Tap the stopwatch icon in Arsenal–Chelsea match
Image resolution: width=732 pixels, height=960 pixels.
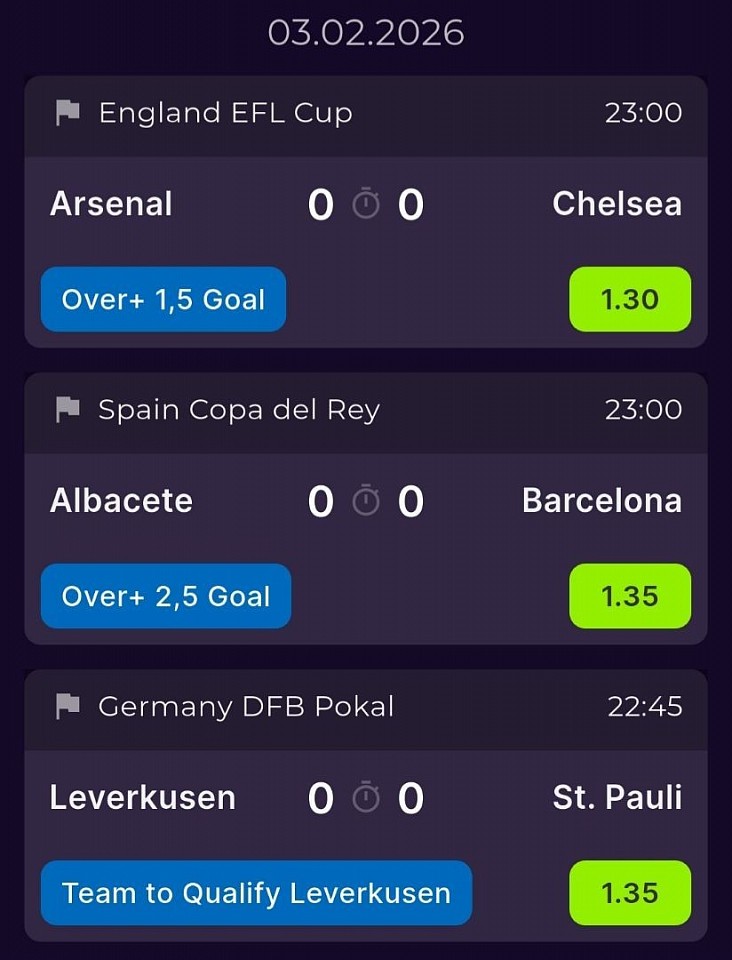[366, 204]
